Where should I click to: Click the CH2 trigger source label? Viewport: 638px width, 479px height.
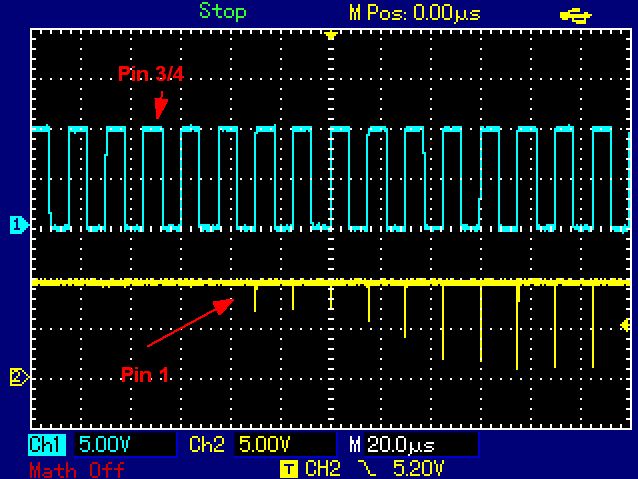324,467
